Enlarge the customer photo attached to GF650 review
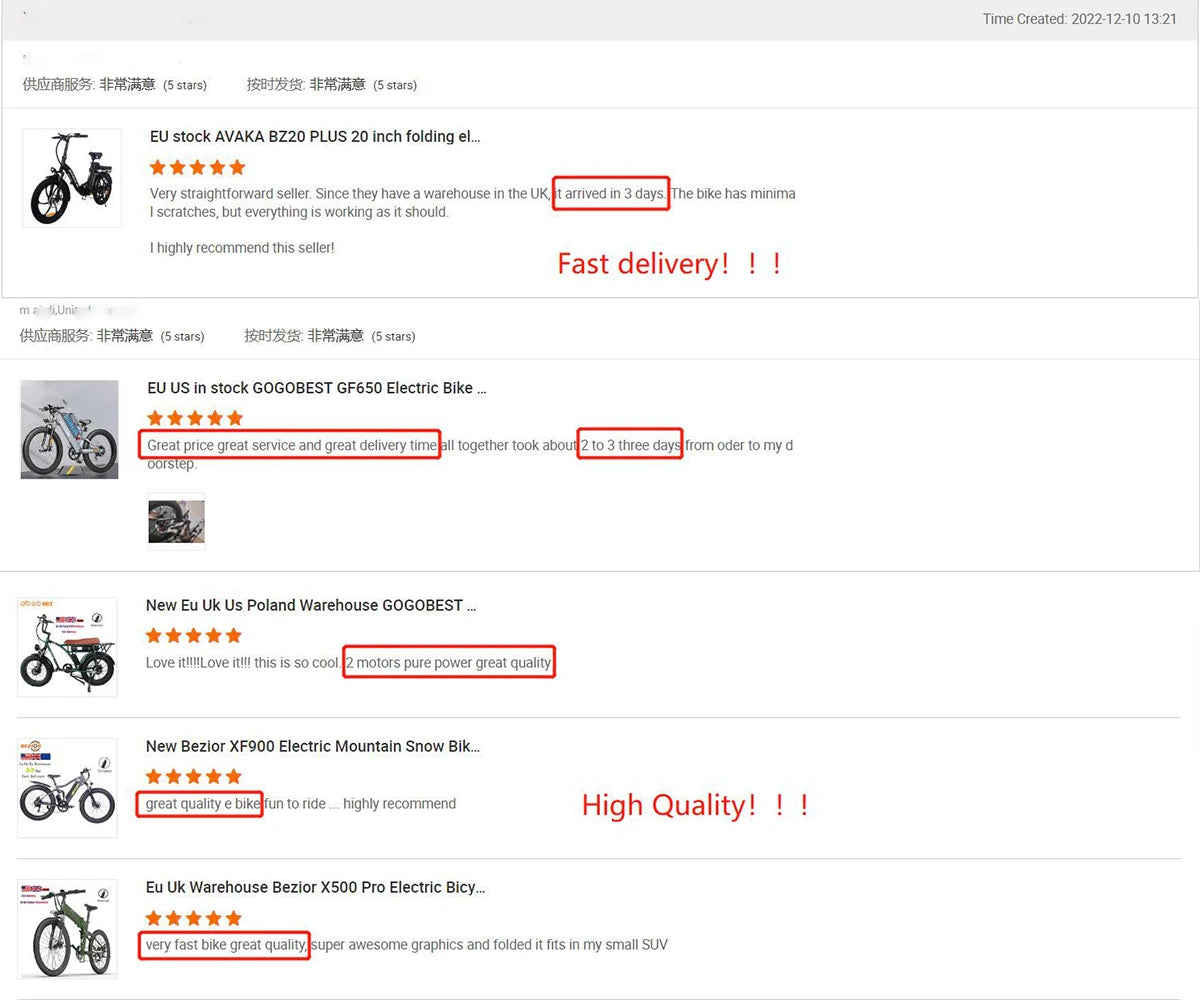Screen dimensions: 1200x1000 (176, 521)
